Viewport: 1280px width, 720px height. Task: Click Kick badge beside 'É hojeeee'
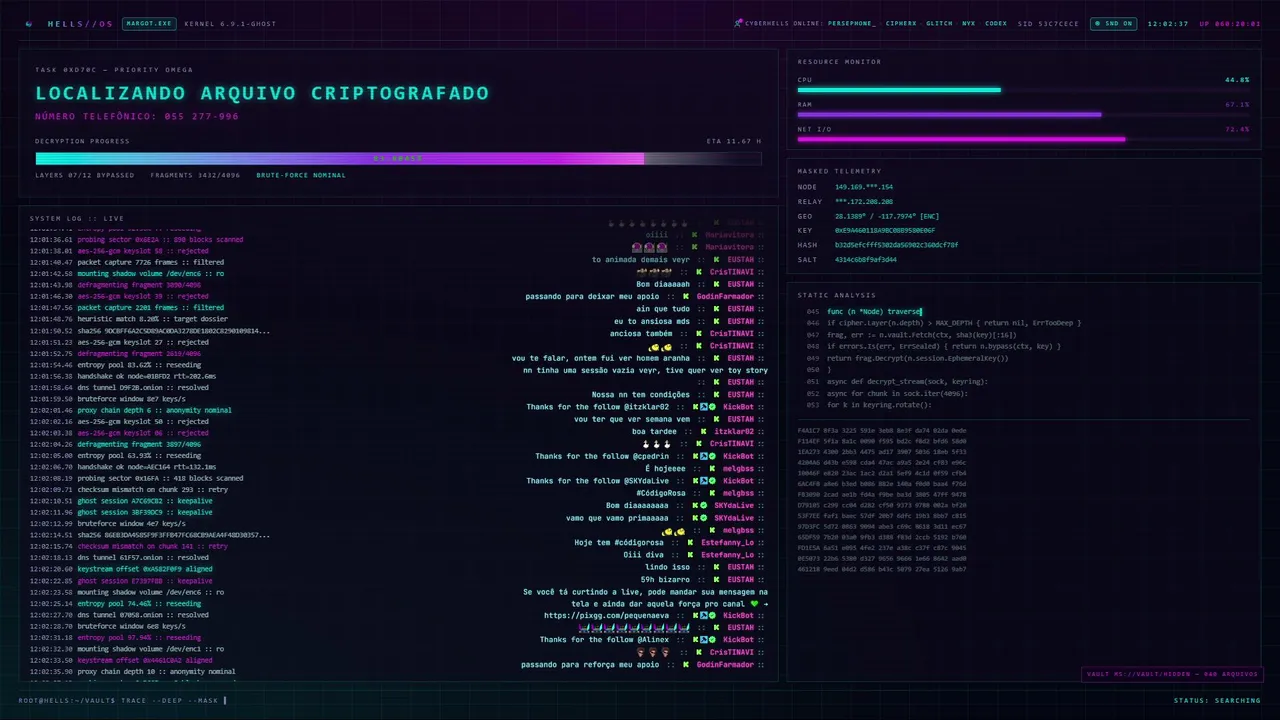click(712, 468)
